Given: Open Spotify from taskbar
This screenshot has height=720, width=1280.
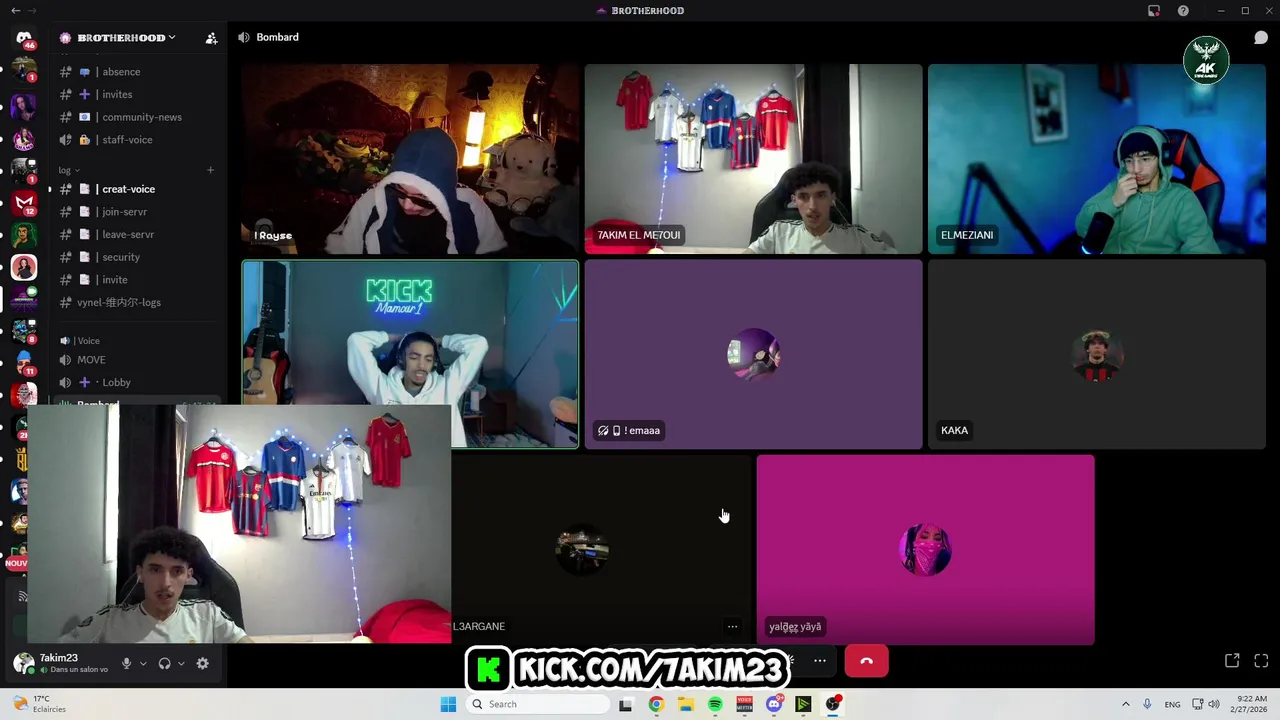Looking at the screenshot, I should (x=715, y=704).
